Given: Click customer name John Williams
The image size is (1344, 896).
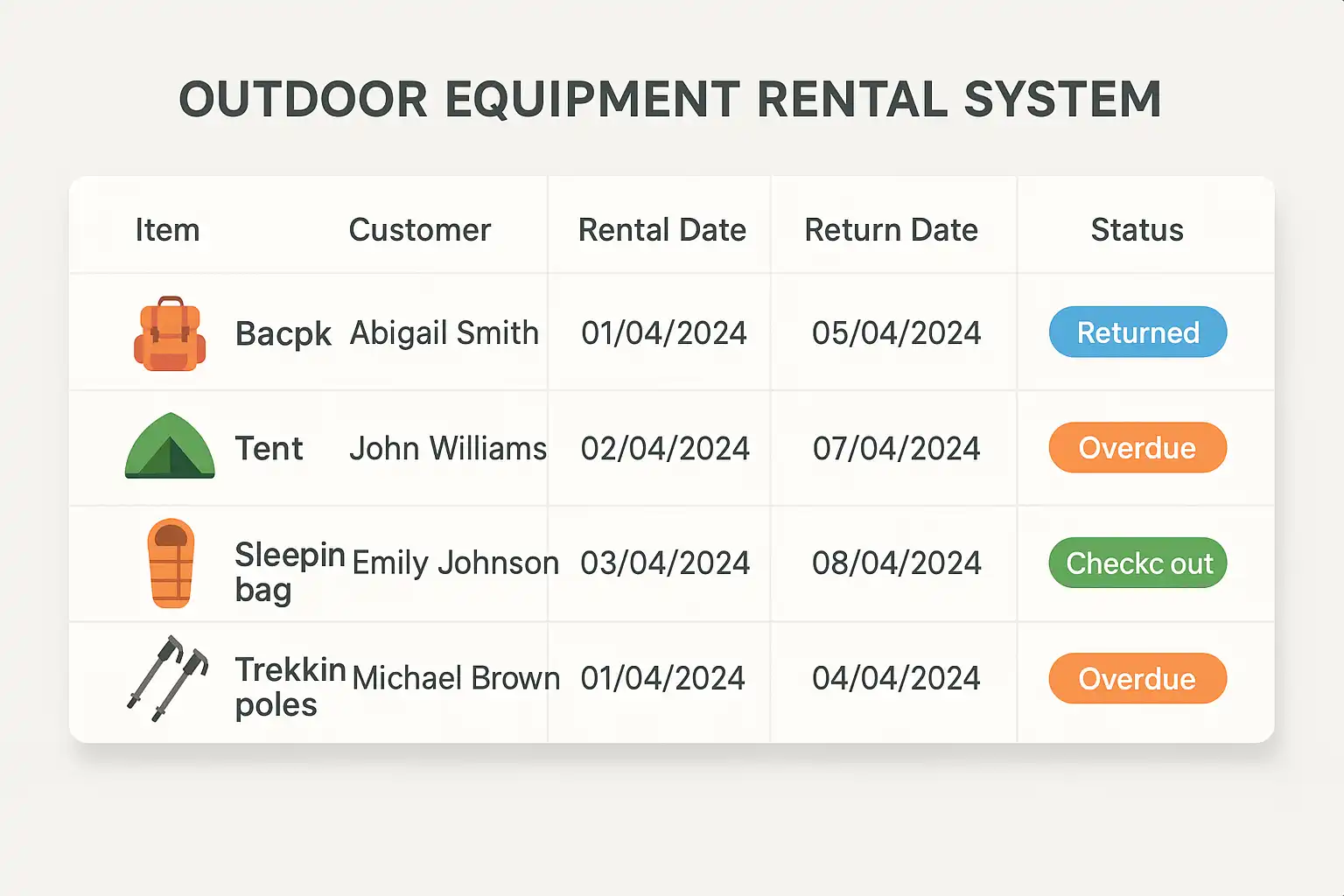Looking at the screenshot, I should (448, 449).
